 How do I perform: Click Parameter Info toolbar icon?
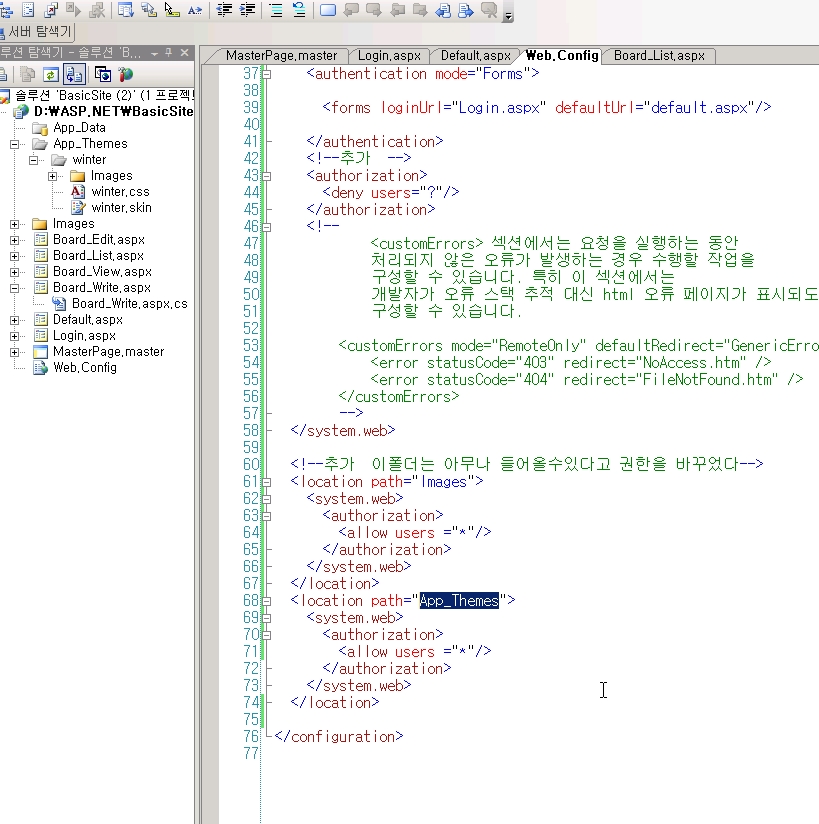(x=149, y=10)
